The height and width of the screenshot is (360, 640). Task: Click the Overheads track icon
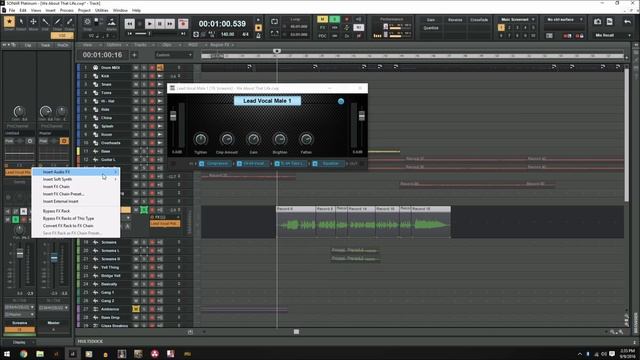(95, 143)
